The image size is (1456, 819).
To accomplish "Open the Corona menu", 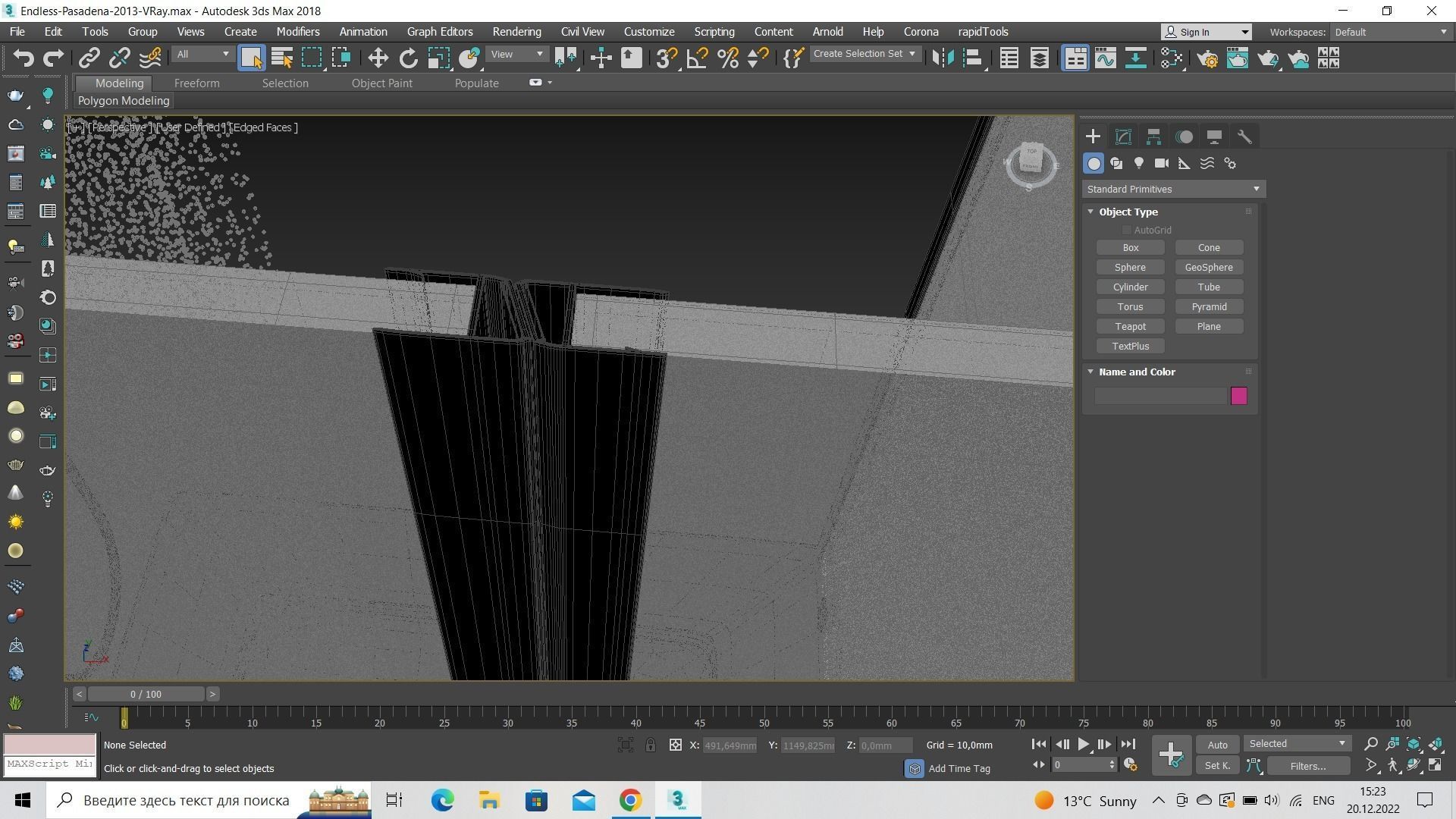I will (921, 32).
